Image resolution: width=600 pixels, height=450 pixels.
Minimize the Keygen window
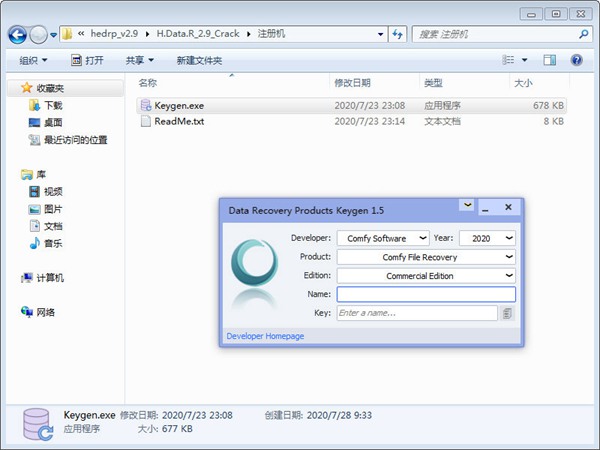[x=485, y=209]
